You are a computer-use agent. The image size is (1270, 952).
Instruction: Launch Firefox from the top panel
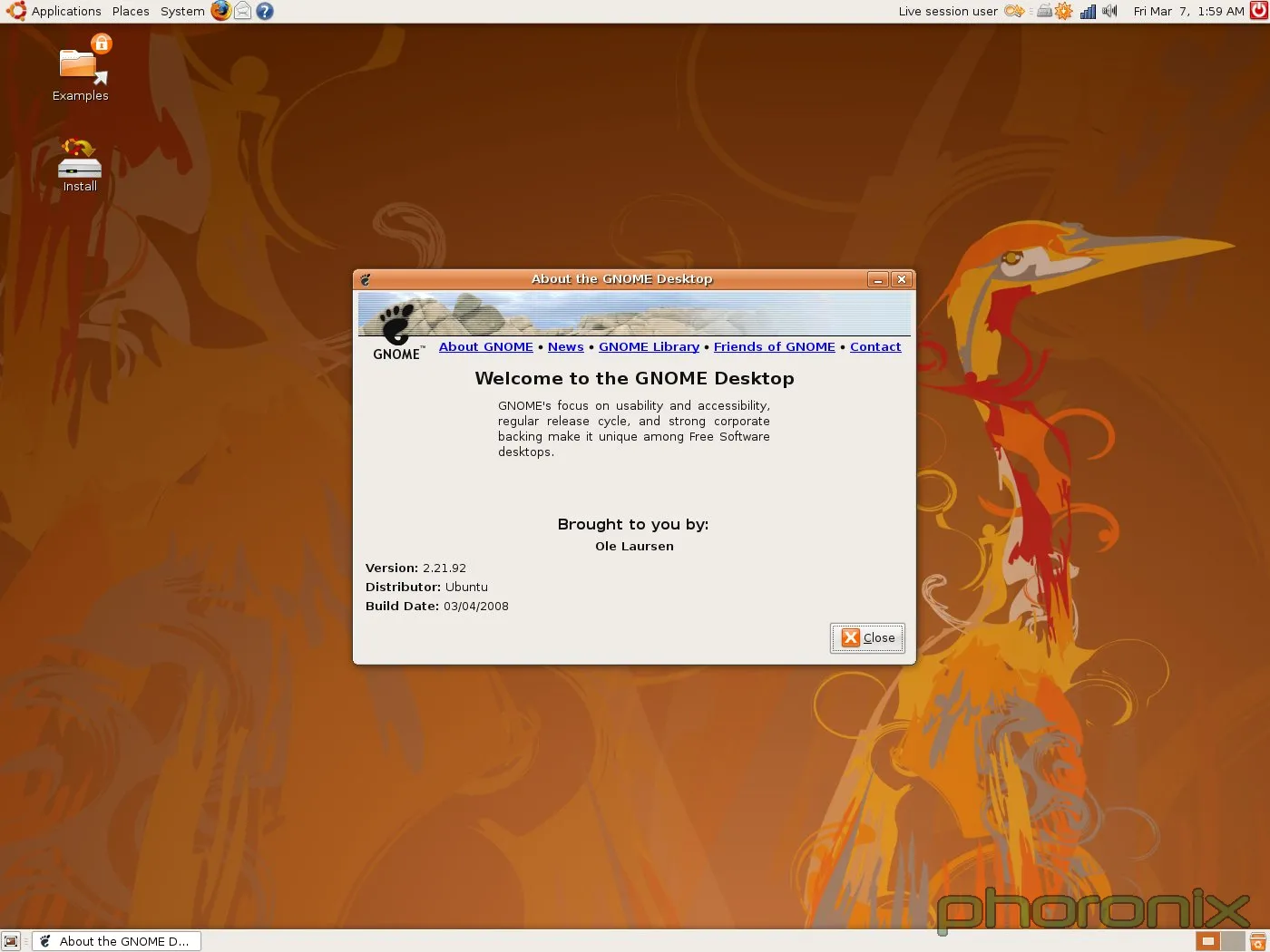click(221, 11)
